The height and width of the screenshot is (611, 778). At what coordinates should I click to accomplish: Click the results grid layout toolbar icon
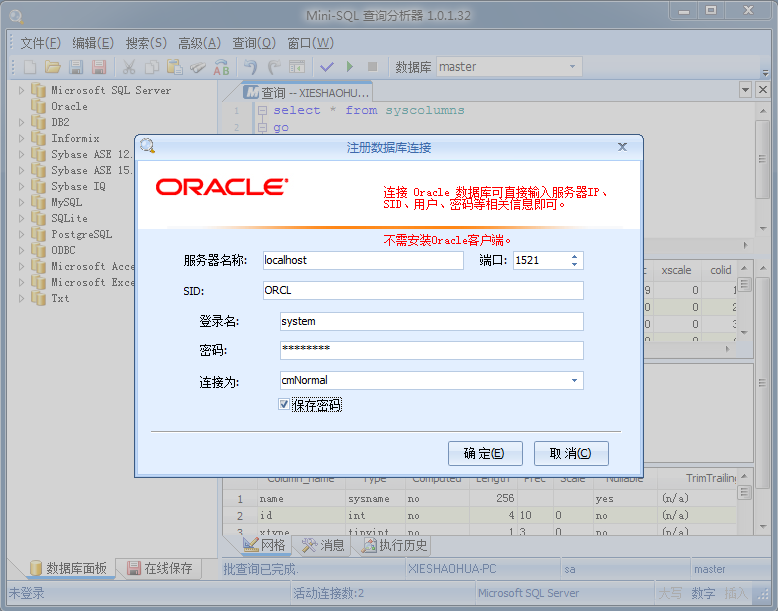click(297, 67)
